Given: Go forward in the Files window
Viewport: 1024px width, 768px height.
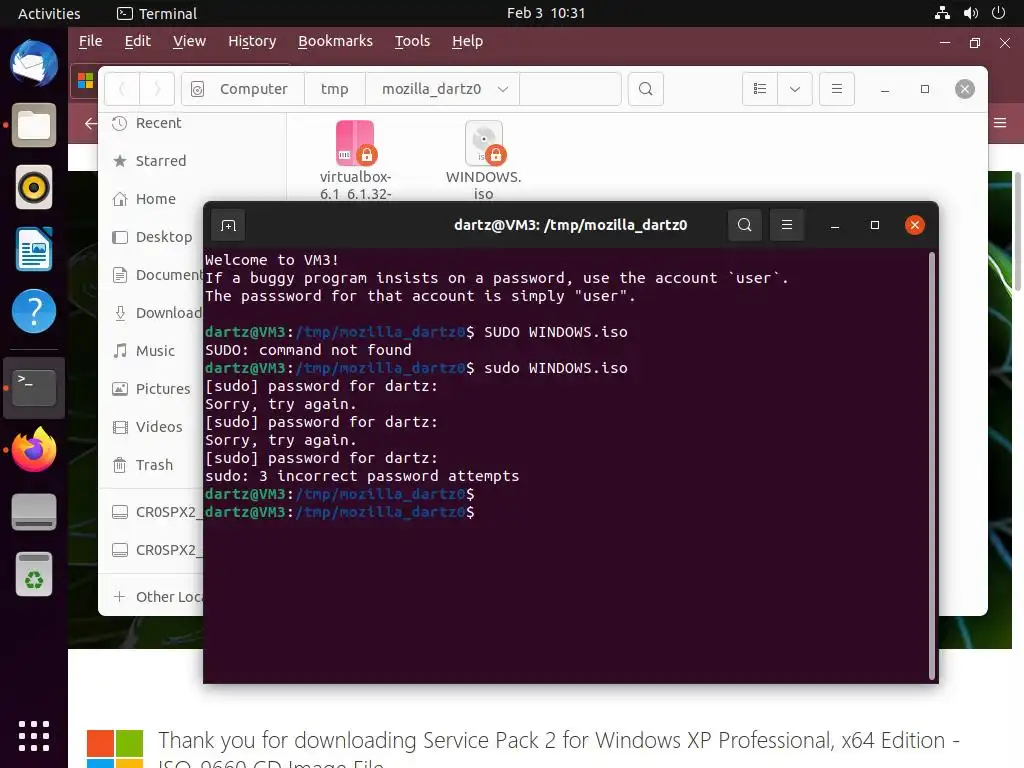Looking at the screenshot, I should [157, 89].
